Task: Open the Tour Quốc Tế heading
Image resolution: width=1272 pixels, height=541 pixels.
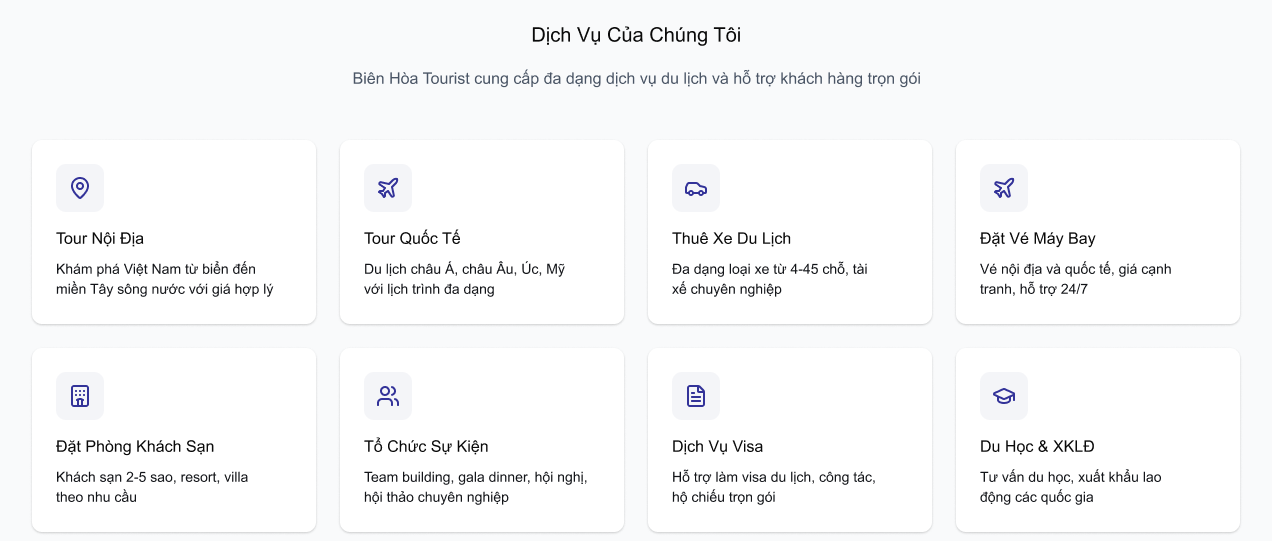Action: (x=412, y=238)
